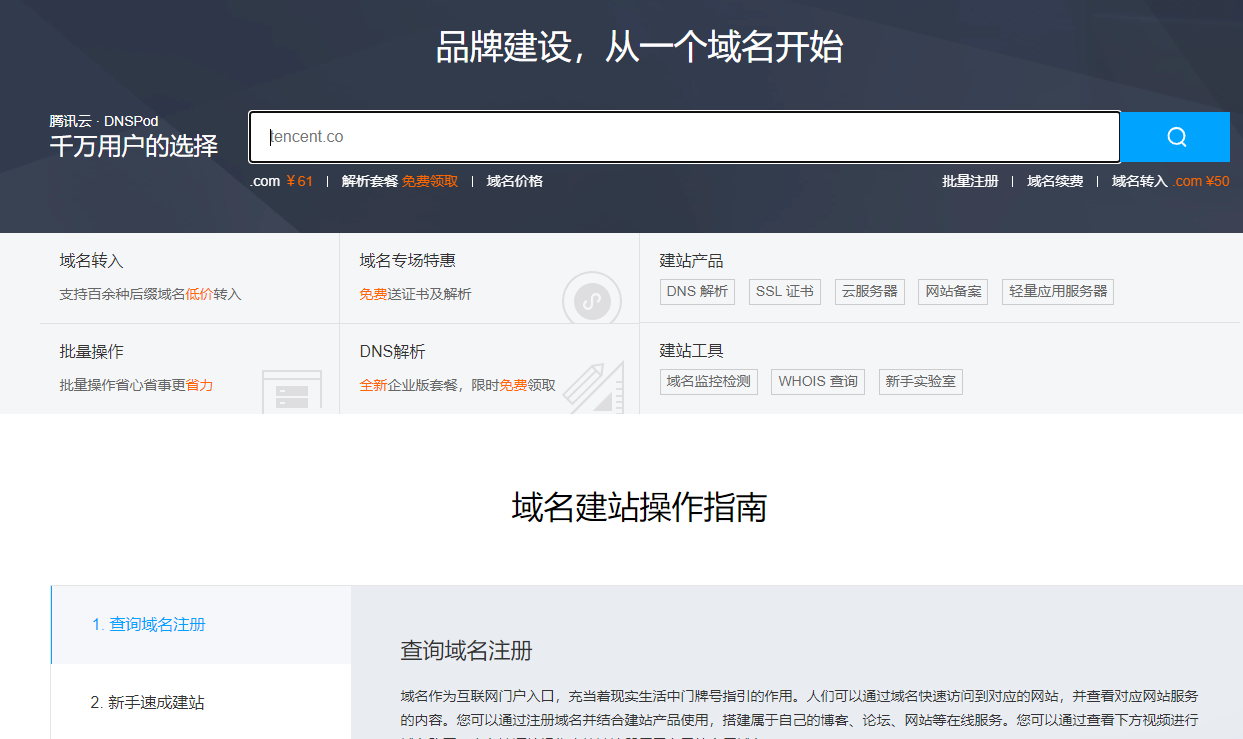Select the SSL 证书 product tag
This screenshot has height=739, width=1243.
pos(785,292)
